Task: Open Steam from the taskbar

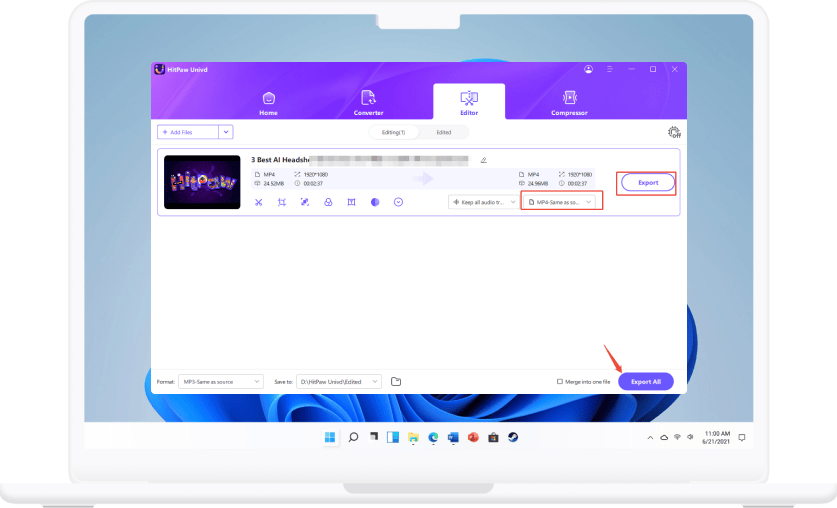Action: tap(513, 438)
